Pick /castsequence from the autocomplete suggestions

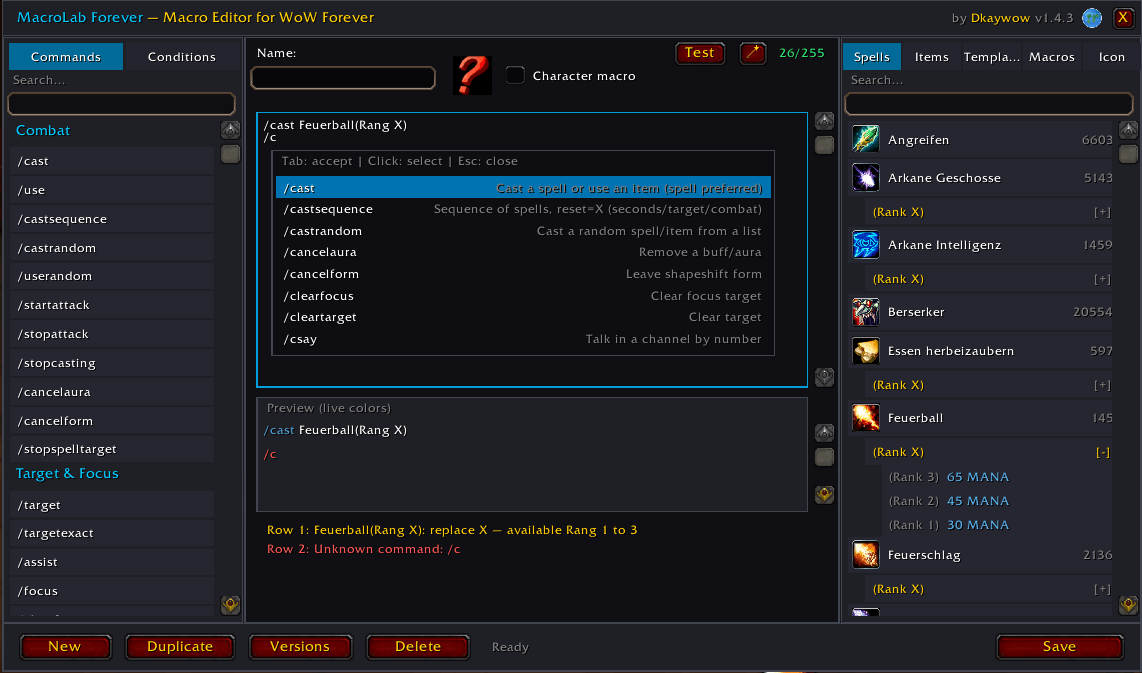coord(523,210)
